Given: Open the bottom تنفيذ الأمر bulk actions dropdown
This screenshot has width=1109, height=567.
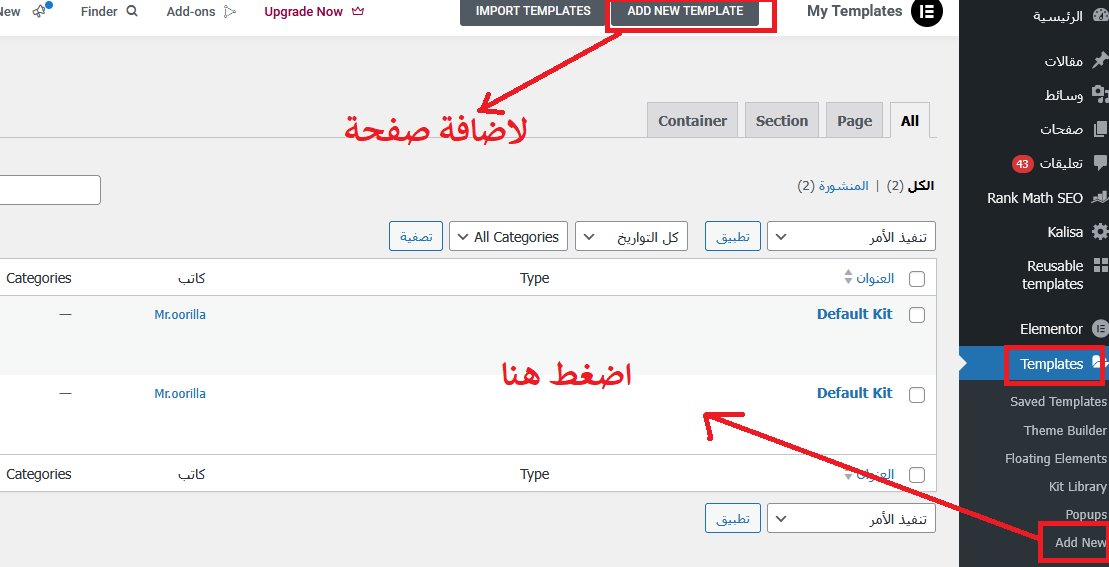Looking at the screenshot, I should coord(852,518).
